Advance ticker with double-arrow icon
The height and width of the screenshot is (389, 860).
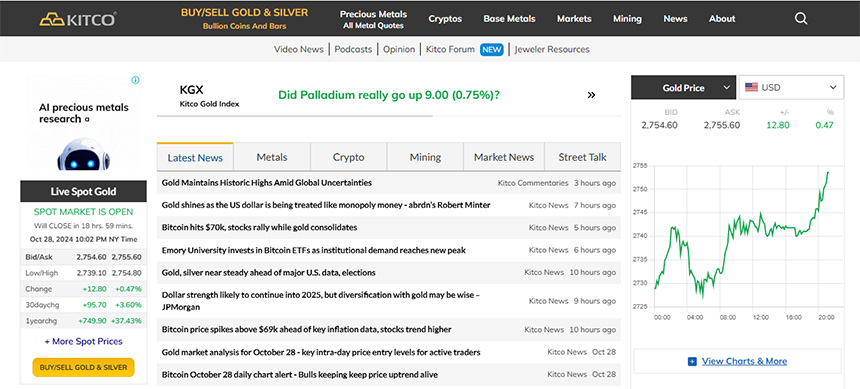click(x=591, y=95)
